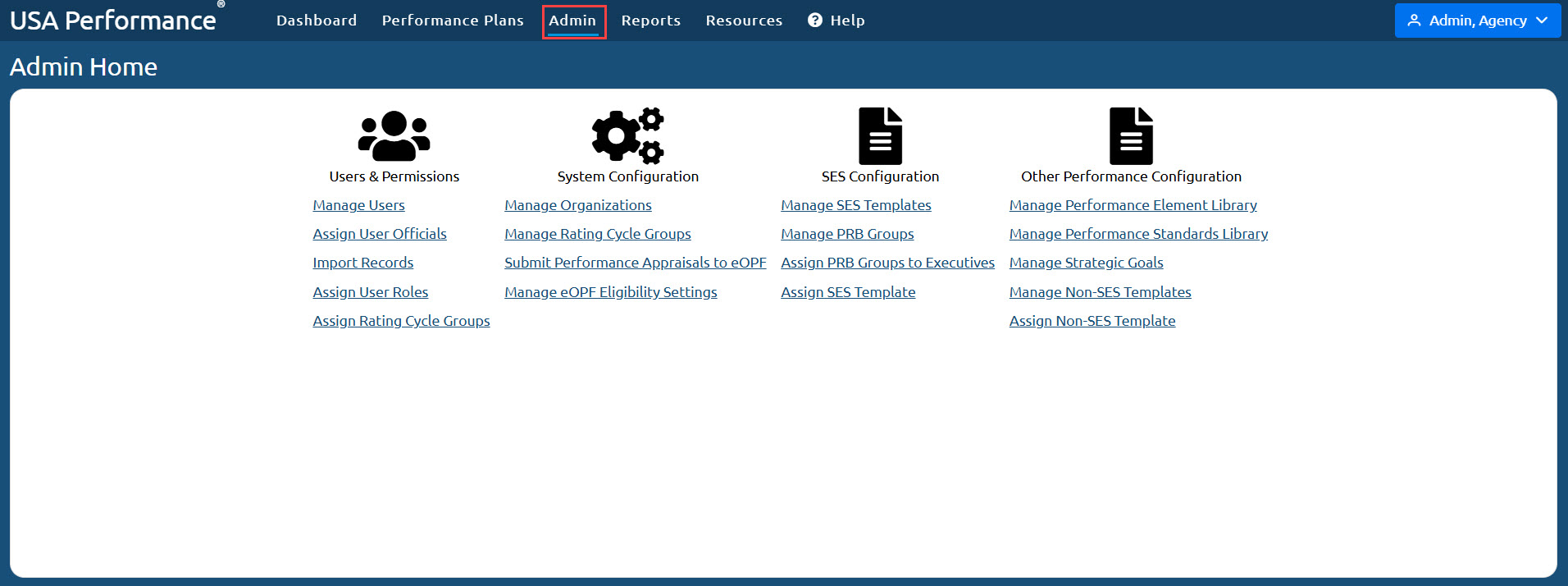Image resolution: width=1568 pixels, height=586 pixels.
Task: Open the Import Records link
Action: click(x=362, y=263)
